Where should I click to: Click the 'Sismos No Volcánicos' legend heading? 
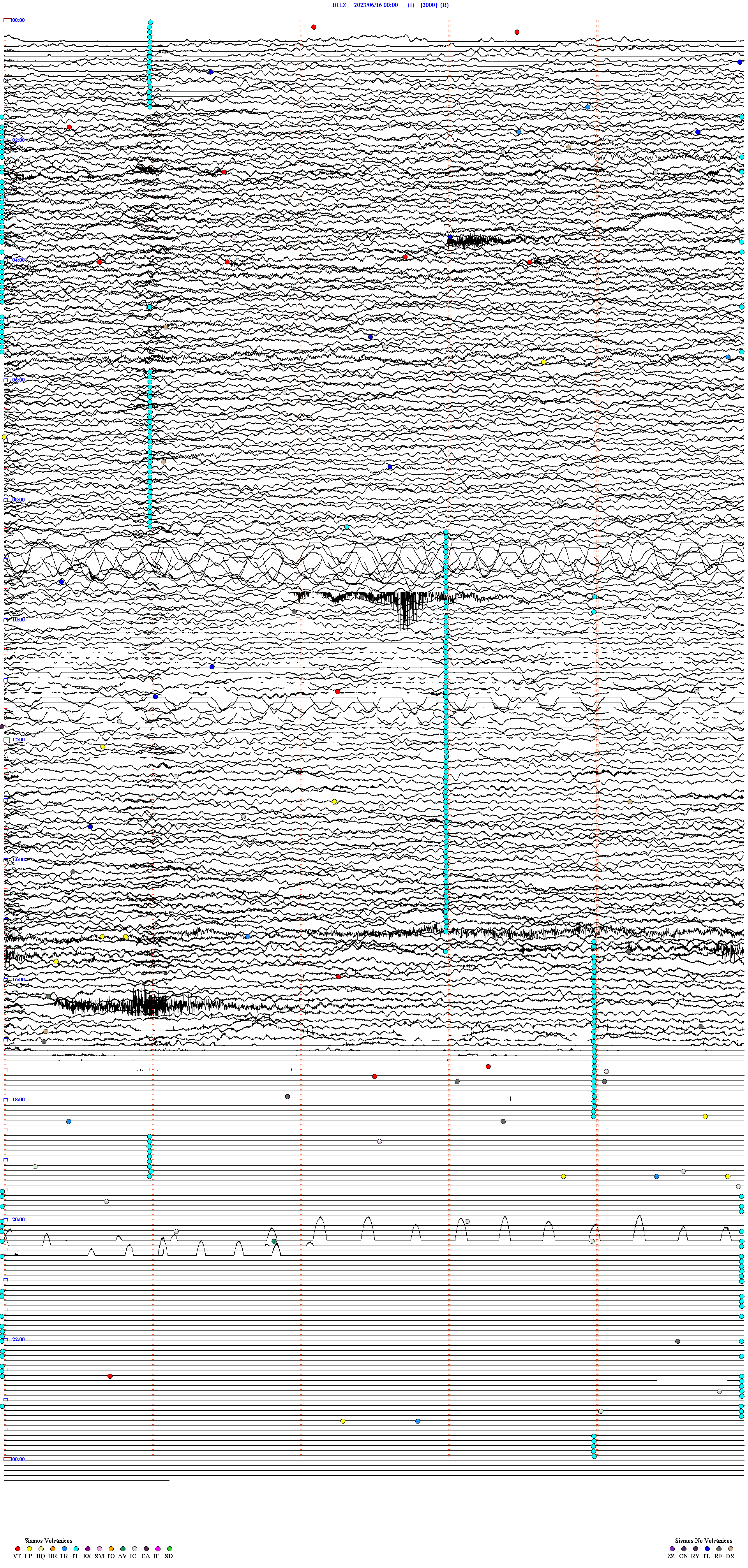pos(704,1541)
